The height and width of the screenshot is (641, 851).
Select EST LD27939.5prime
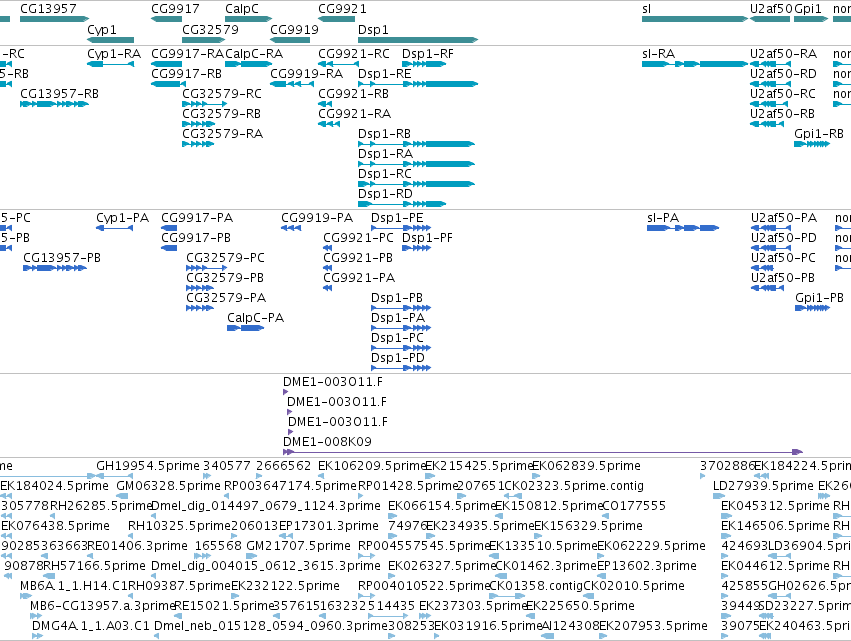coord(717,496)
